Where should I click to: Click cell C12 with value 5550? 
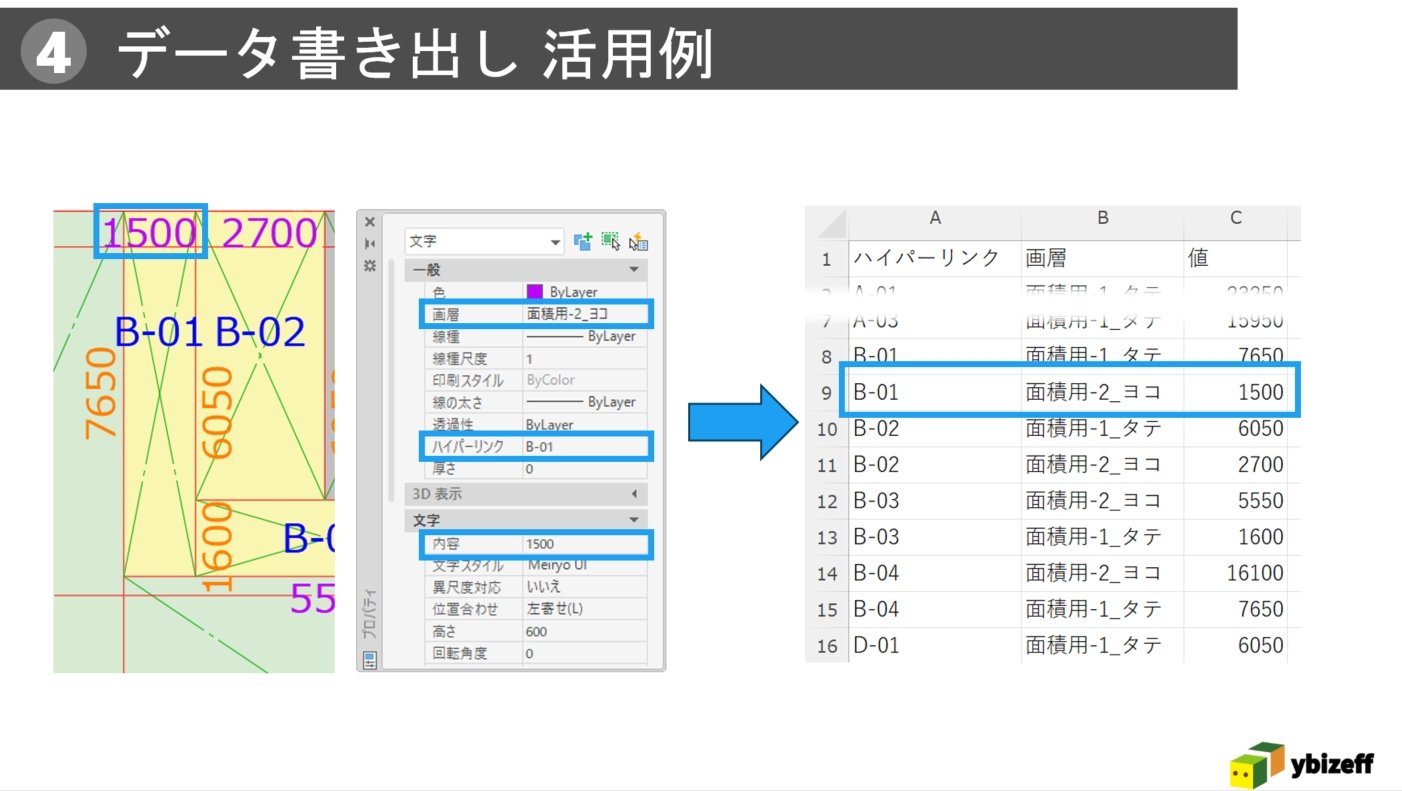click(x=1236, y=501)
